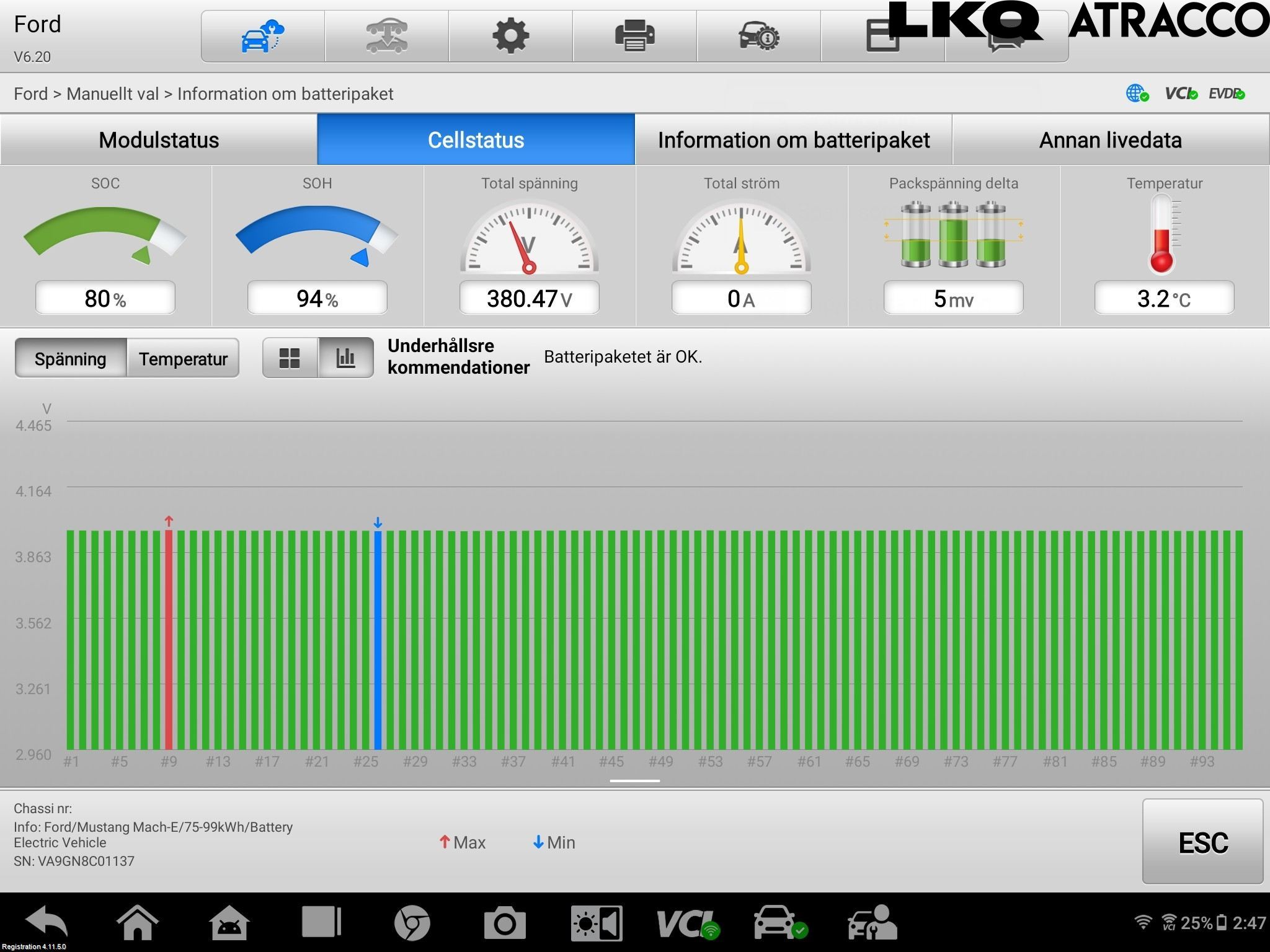Switch chart to Temperatur view
The height and width of the screenshot is (952, 1270).
coord(183,358)
